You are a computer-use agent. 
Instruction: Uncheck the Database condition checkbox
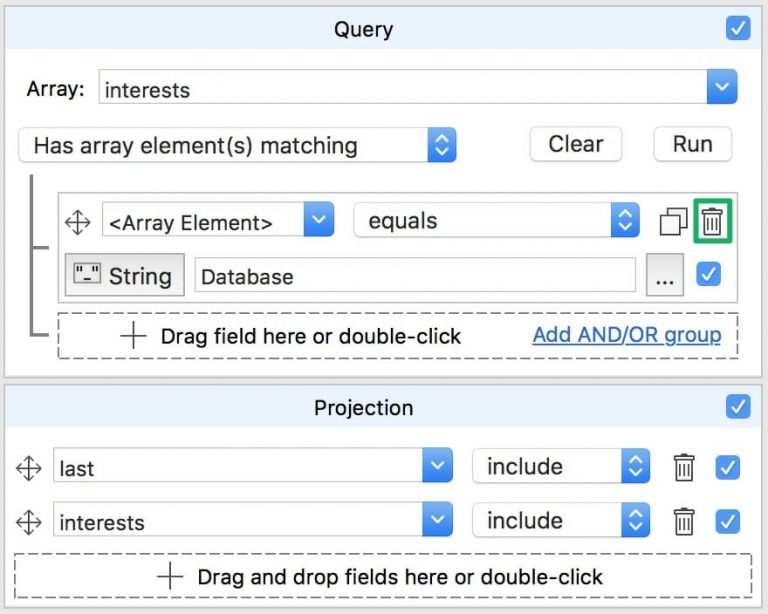click(708, 274)
